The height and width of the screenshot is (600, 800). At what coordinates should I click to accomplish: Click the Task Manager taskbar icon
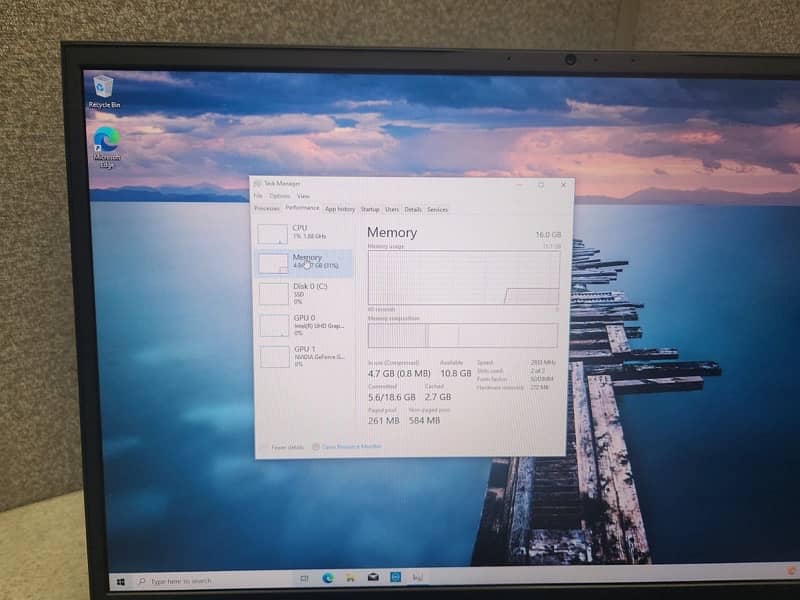pyautogui.click(x=418, y=578)
